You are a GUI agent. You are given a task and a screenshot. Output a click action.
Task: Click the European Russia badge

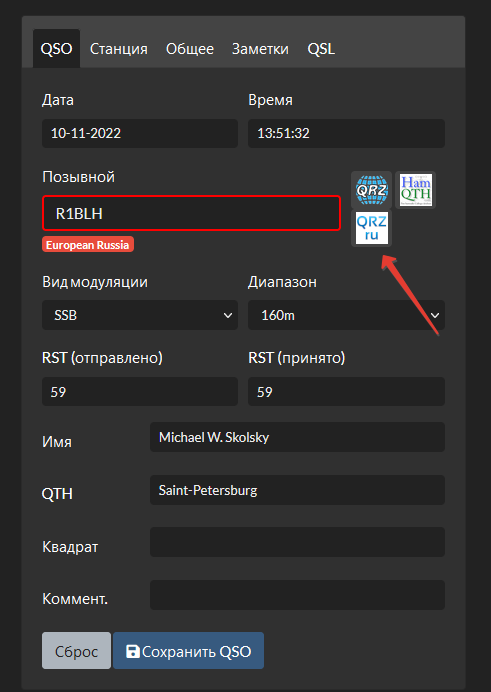88,244
